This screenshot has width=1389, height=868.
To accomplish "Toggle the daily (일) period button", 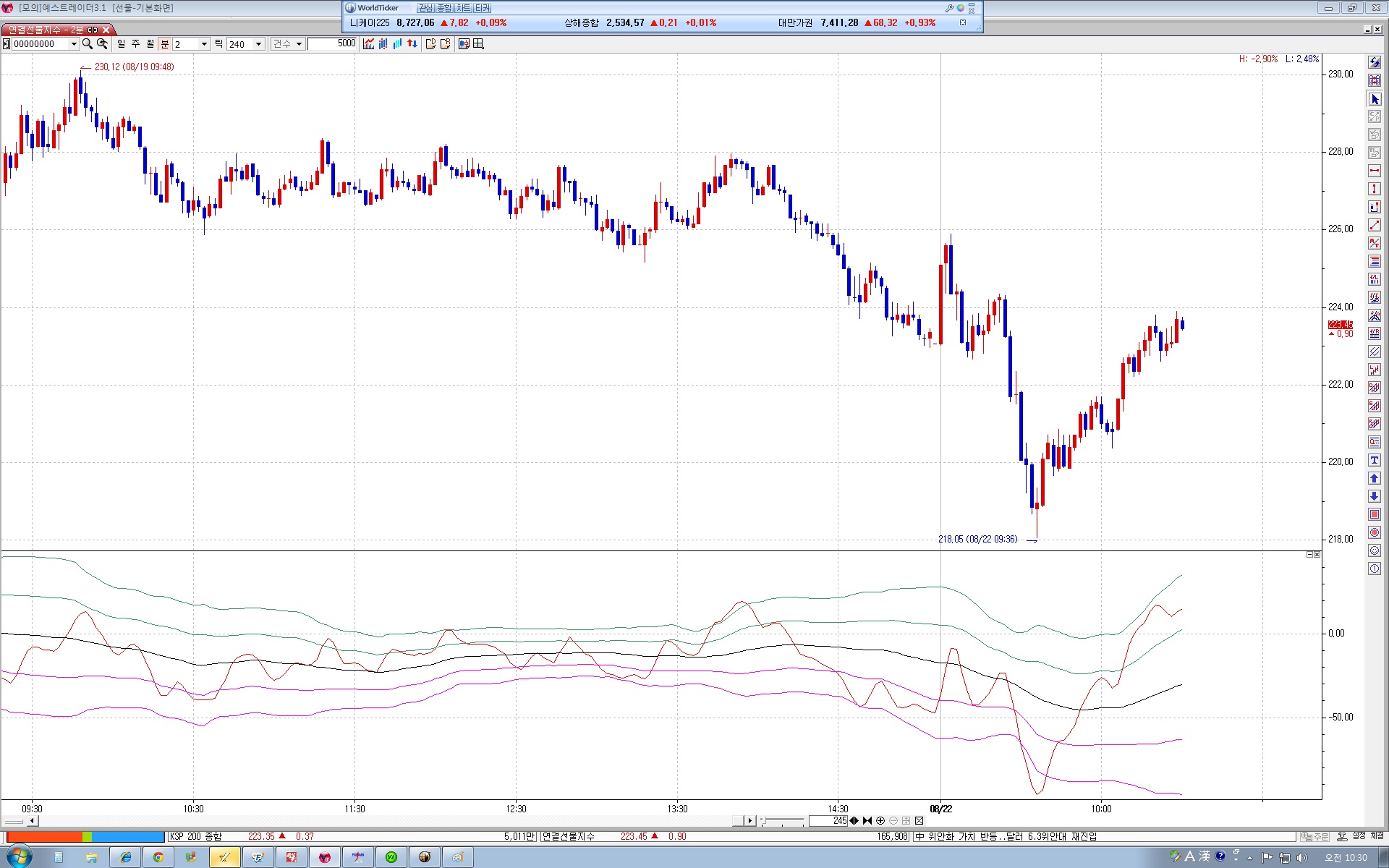I will click(121, 44).
